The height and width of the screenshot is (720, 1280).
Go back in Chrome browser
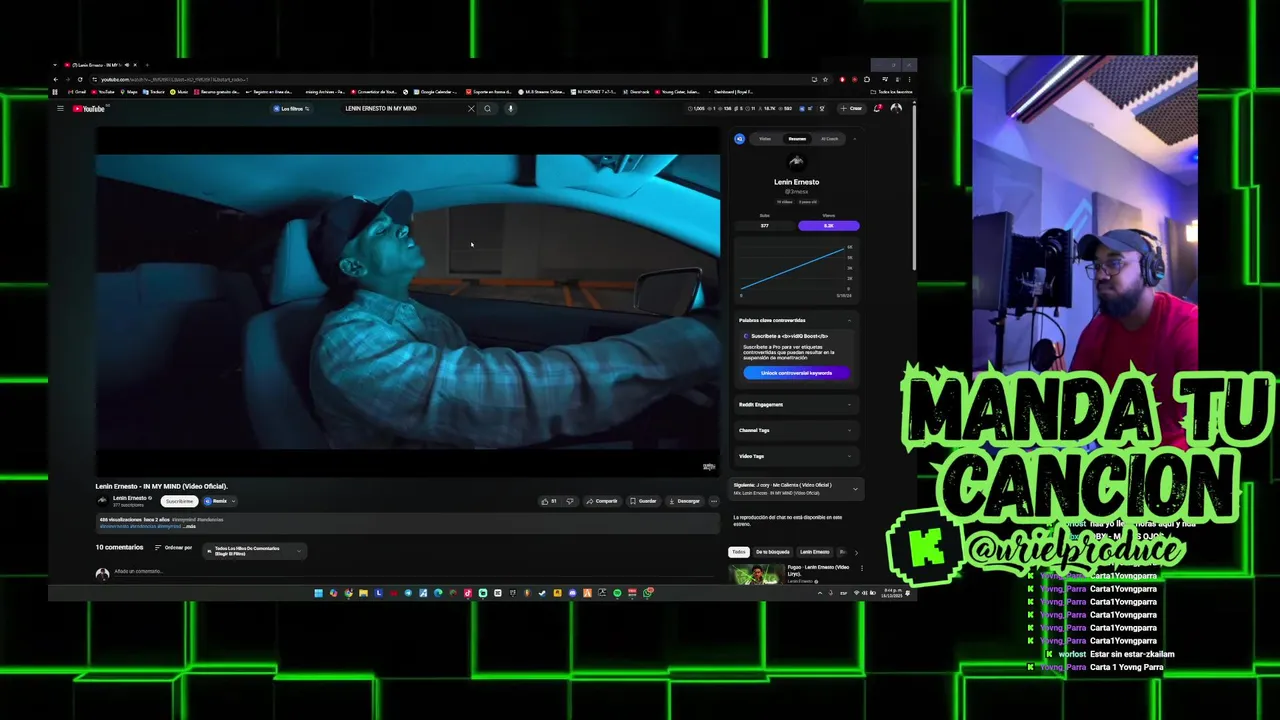pyautogui.click(x=56, y=79)
